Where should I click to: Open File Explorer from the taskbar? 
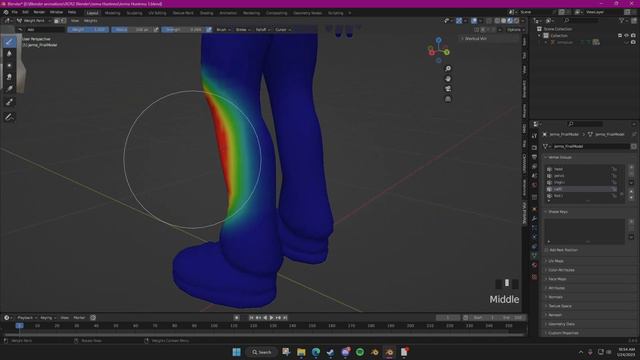click(301, 352)
